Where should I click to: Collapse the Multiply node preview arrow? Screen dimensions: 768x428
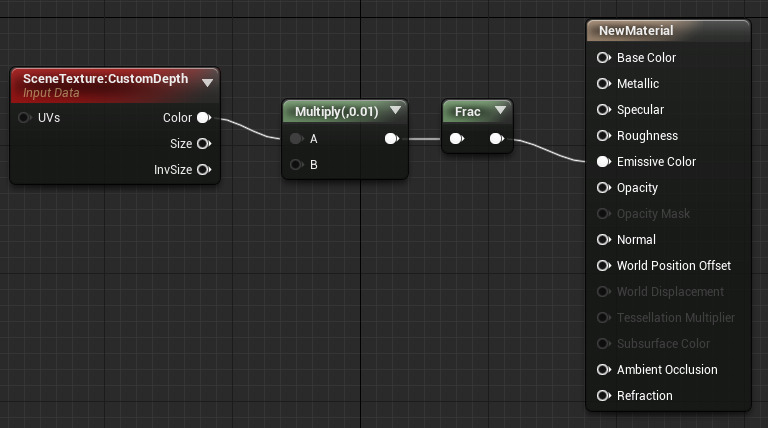tap(395, 111)
